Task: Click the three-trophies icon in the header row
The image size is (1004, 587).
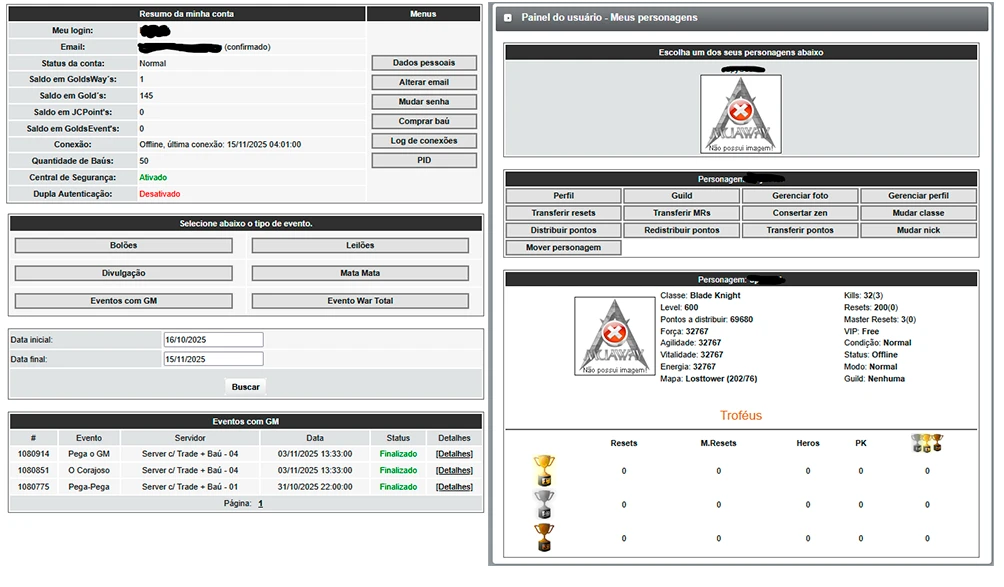Action: [x=927, y=443]
